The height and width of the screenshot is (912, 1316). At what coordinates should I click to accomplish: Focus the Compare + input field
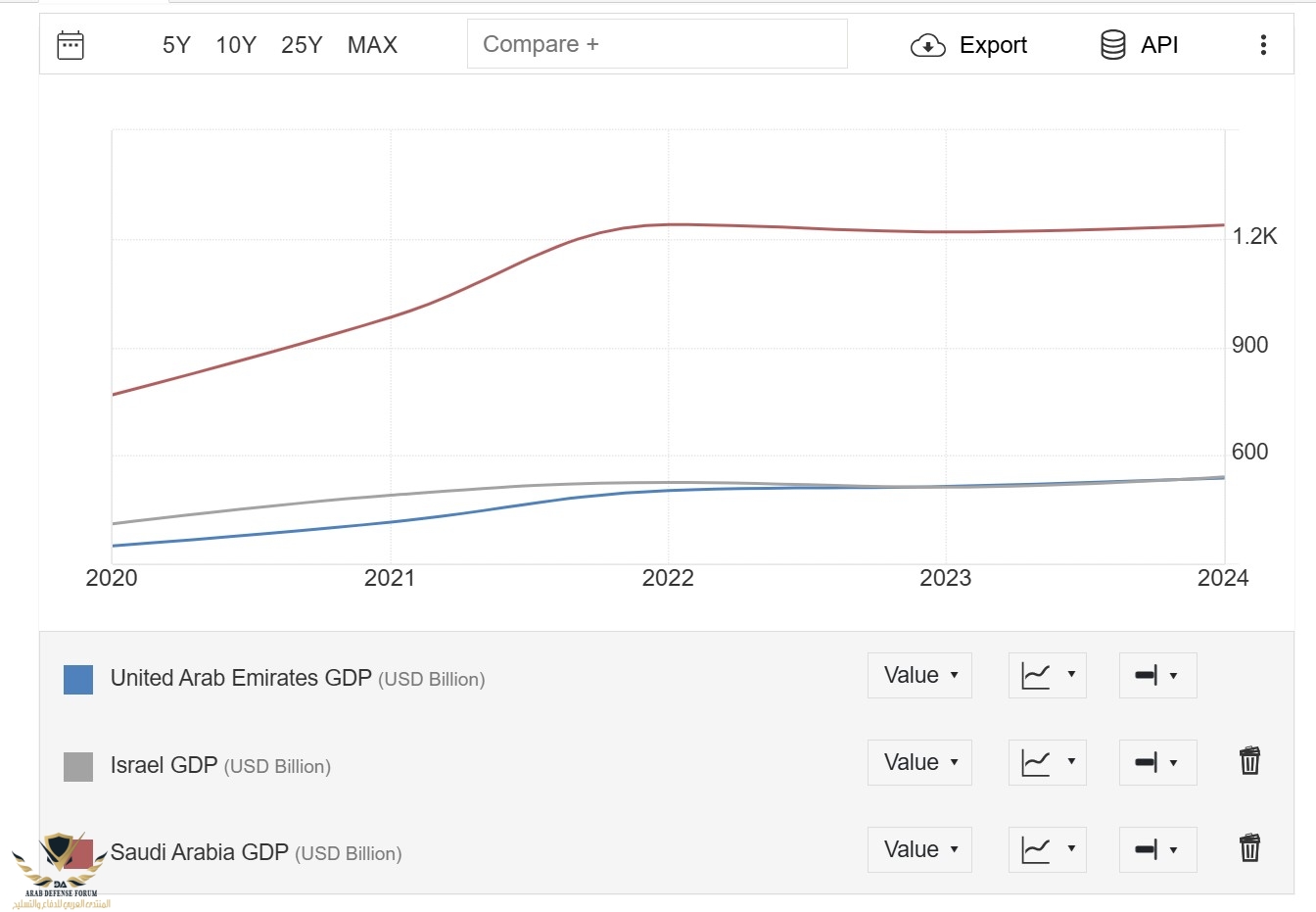click(x=657, y=44)
